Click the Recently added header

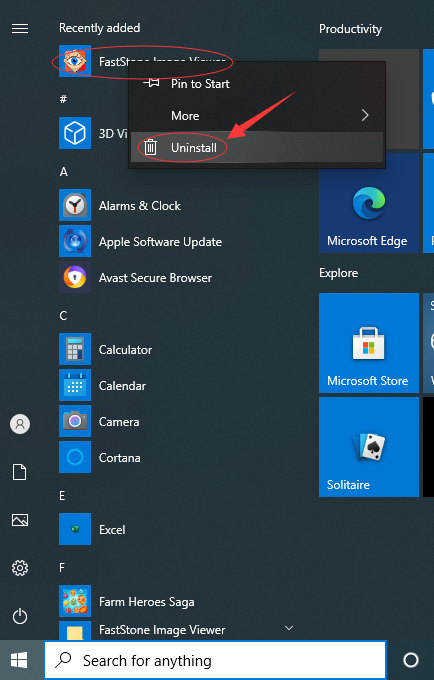100,28
